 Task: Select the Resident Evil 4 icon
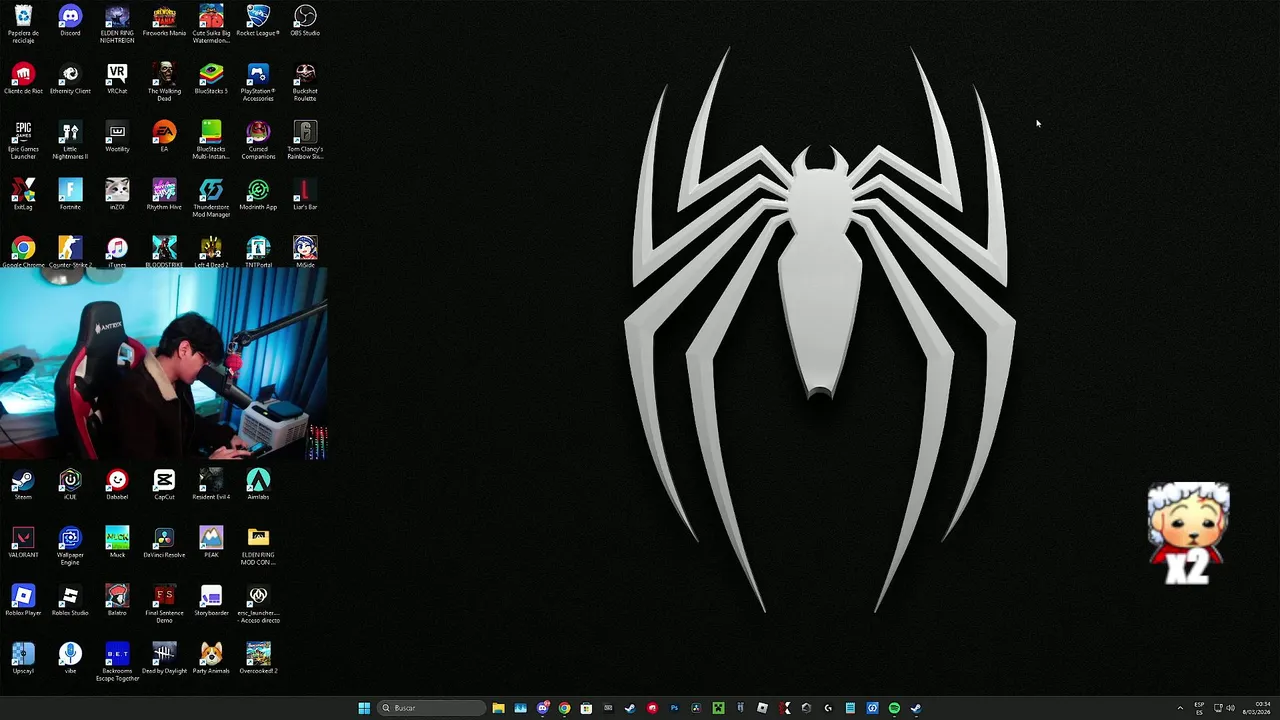click(211, 485)
